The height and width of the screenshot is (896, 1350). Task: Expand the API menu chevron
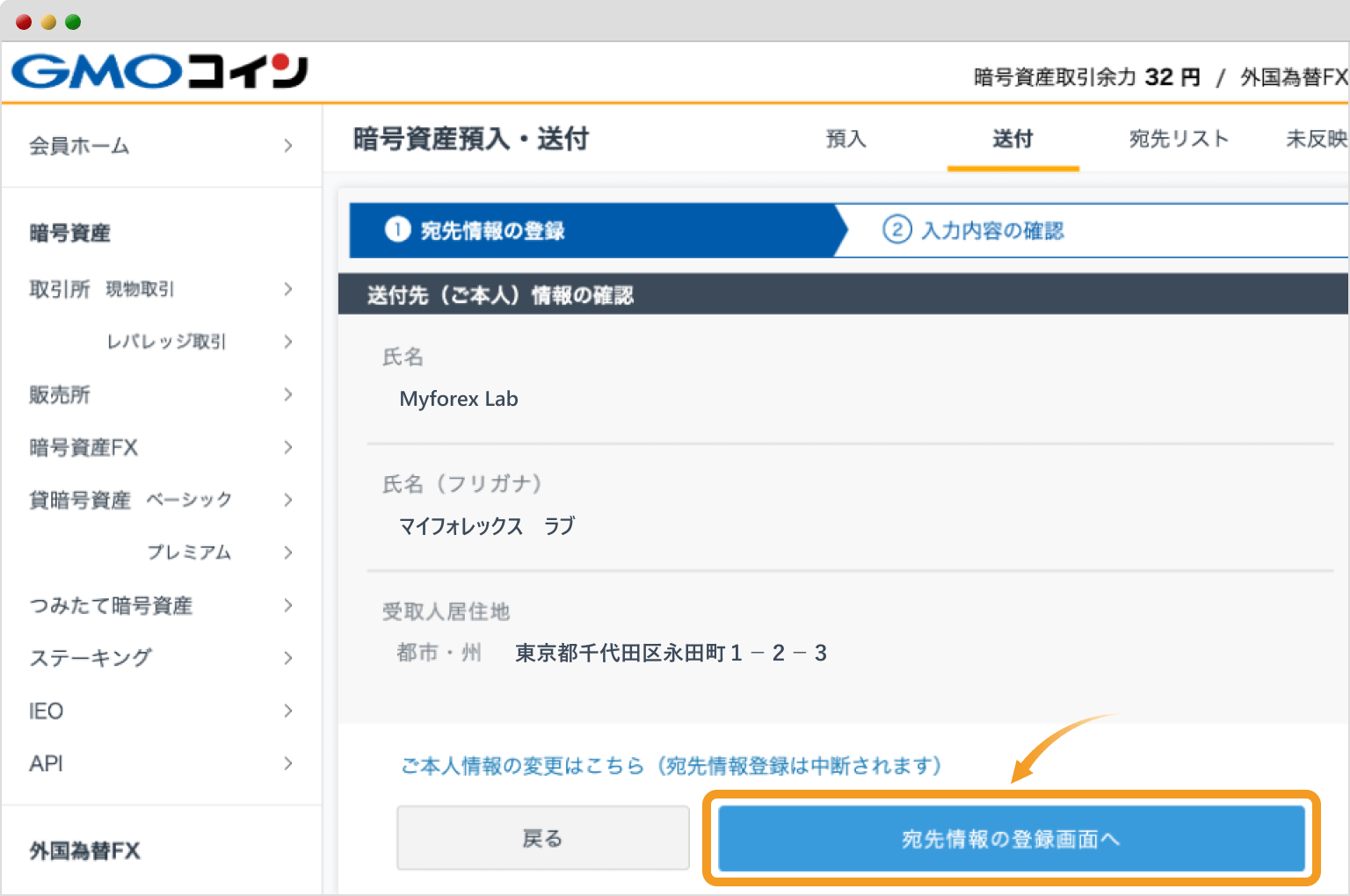[x=287, y=763]
